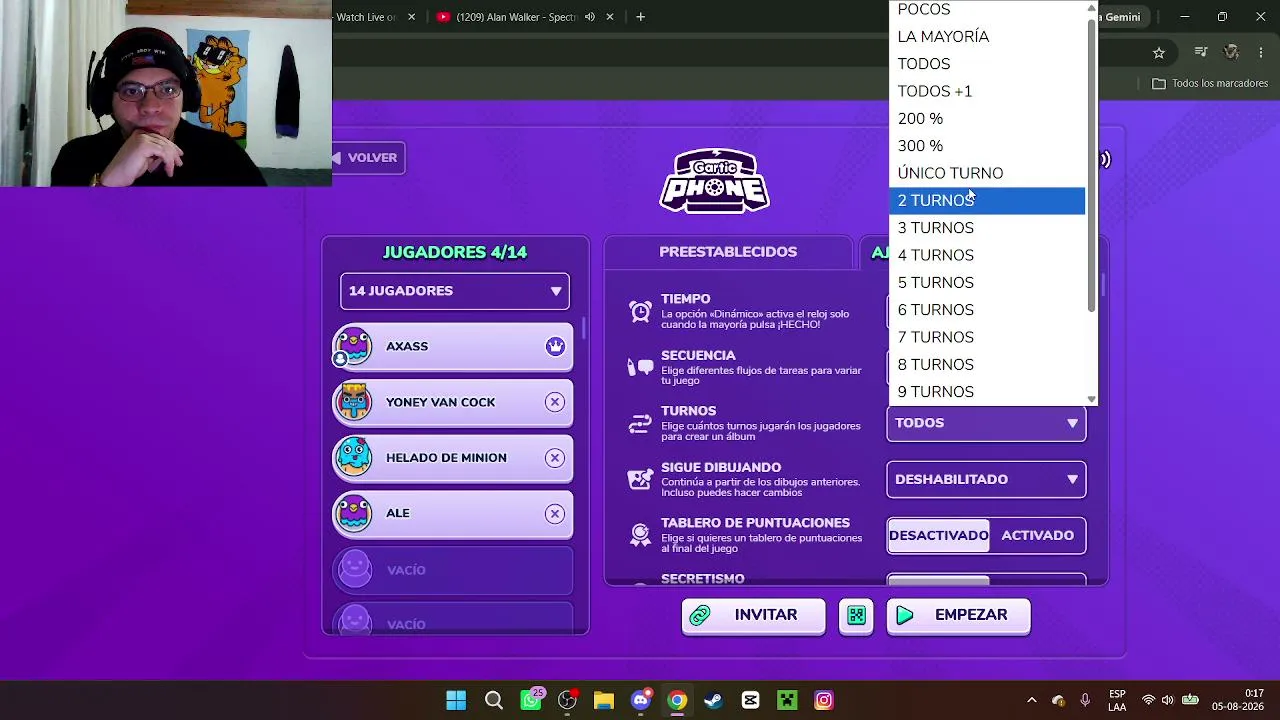Choose 9 TURNOS in the list
This screenshot has height=720, width=1280.
click(987, 392)
